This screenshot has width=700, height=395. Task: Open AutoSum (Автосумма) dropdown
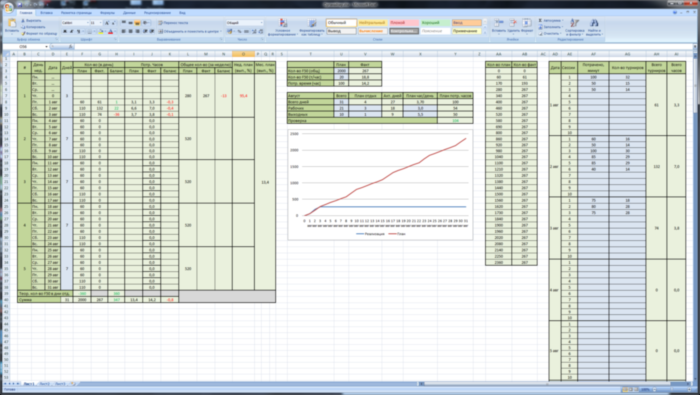coord(551,21)
